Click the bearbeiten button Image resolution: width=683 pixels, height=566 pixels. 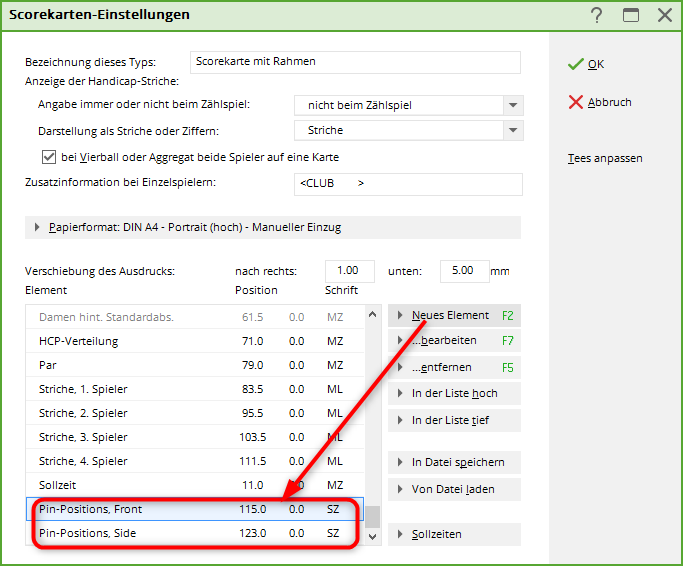coord(454,341)
